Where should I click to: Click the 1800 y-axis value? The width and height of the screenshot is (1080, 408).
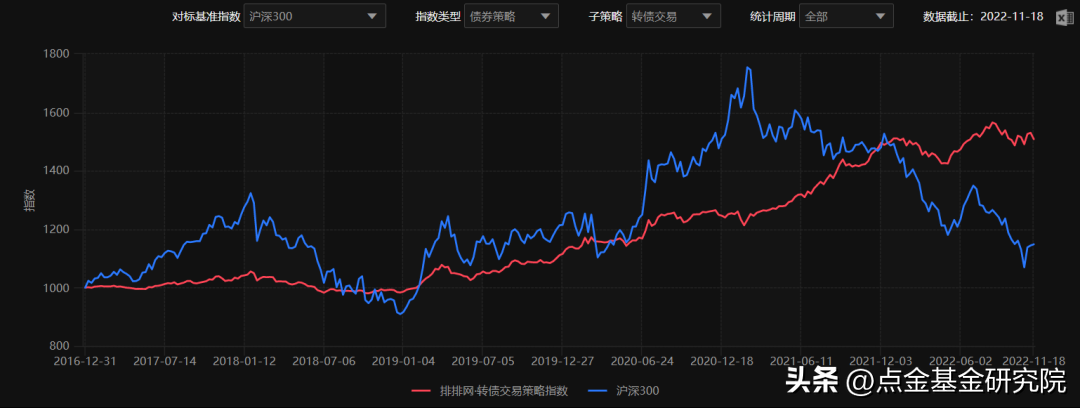pyautogui.click(x=58, y=54)
